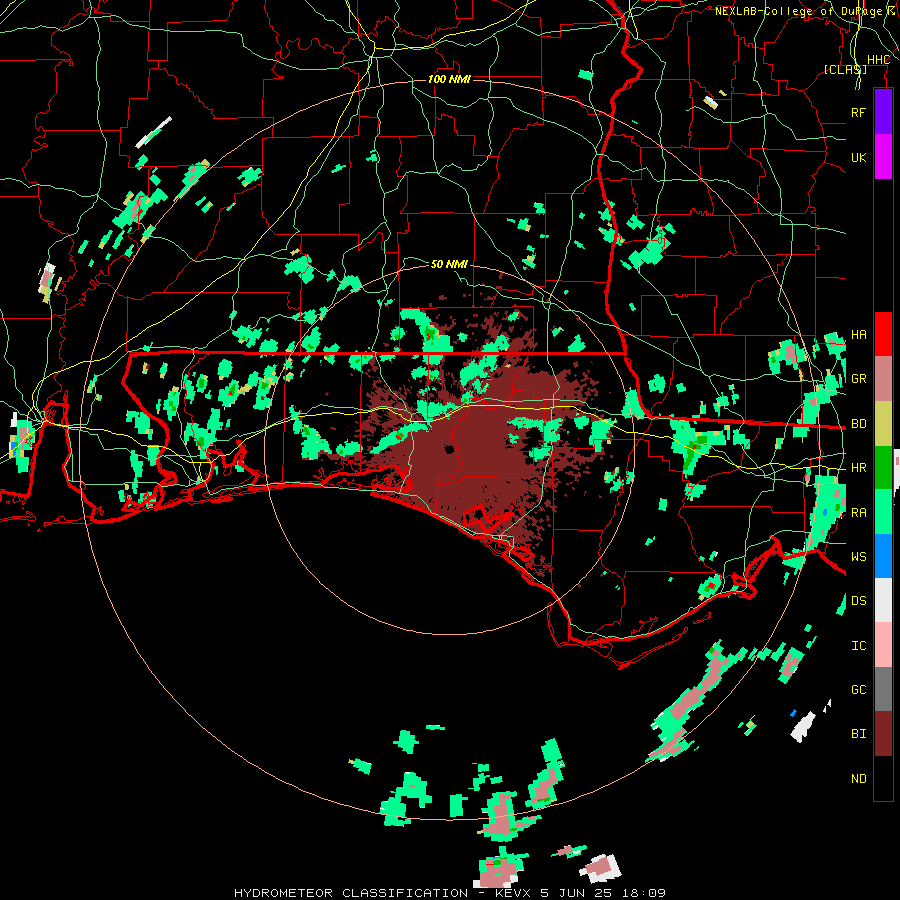Click the magenta UK color swatch
This screenshot has width=900, height=900.
883,157
